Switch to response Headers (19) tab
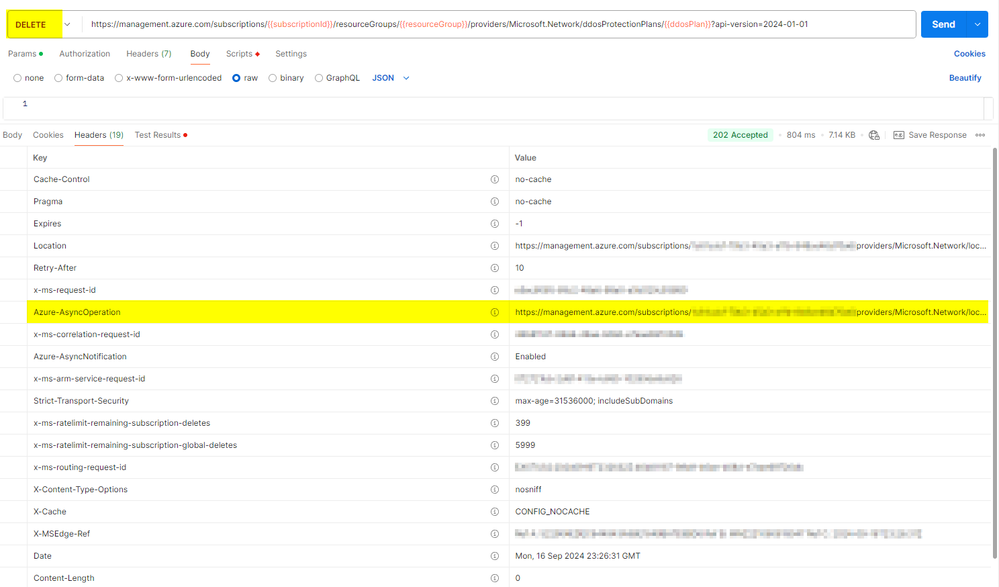The height and width of the screenshot is (587, 999). tap(99, 135)
